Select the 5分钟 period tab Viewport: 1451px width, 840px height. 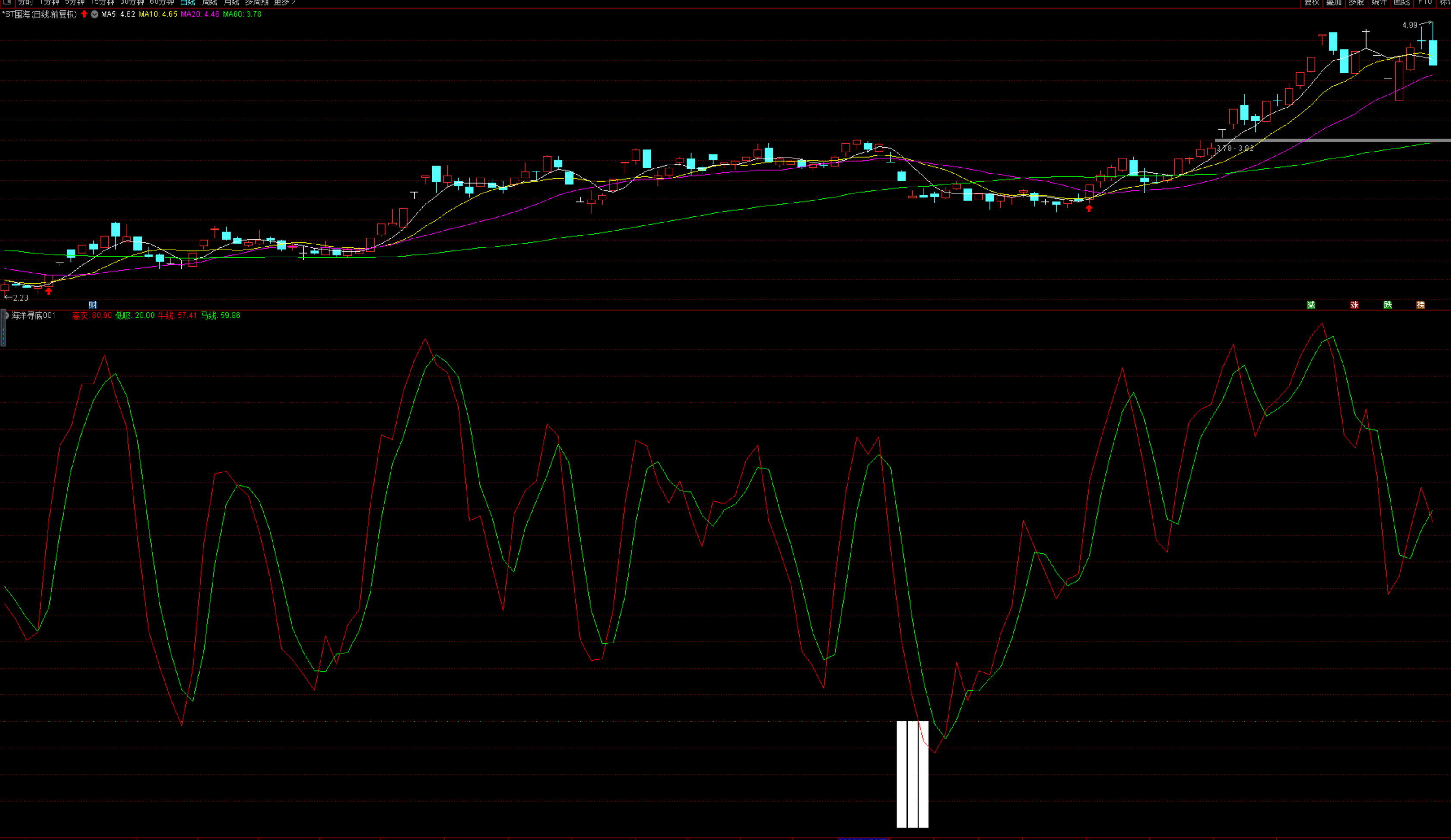[75, 2]
